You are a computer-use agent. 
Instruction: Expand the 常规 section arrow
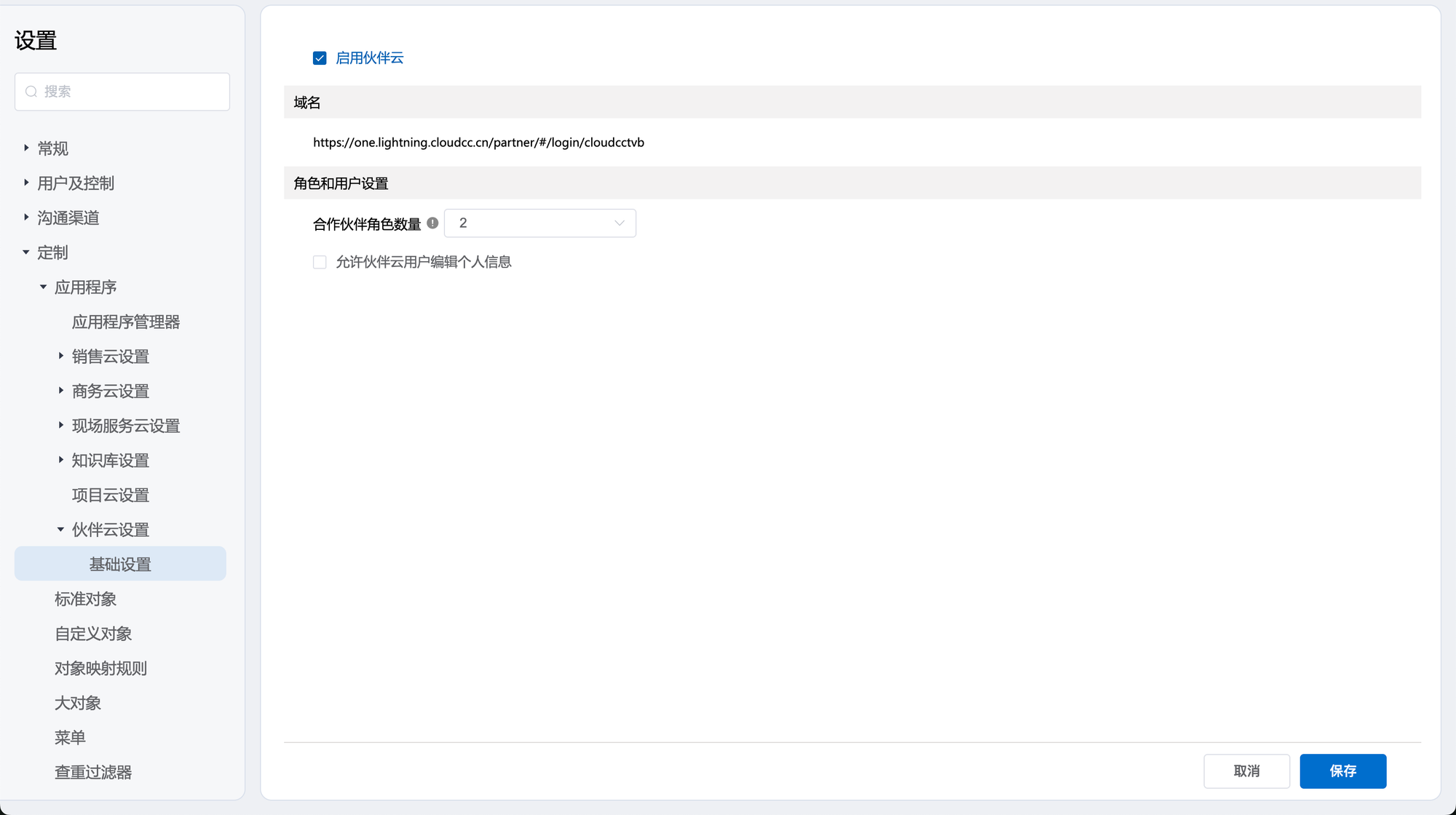pos(26,148)
